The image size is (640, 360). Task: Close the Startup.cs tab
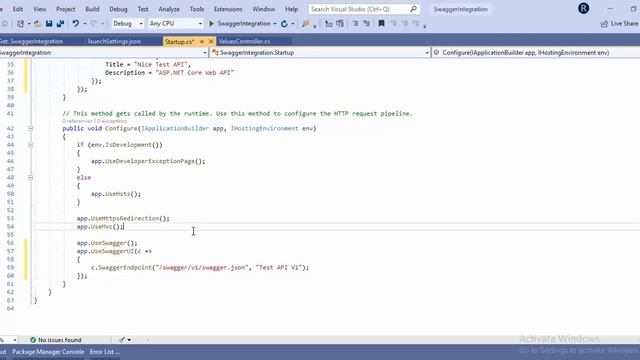coord(211,42)
